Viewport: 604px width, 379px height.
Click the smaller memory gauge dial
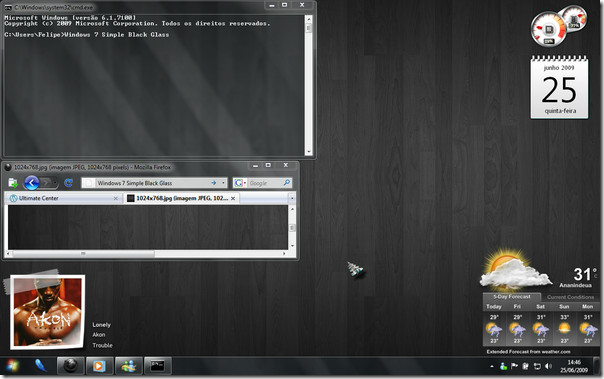point(574,18)
